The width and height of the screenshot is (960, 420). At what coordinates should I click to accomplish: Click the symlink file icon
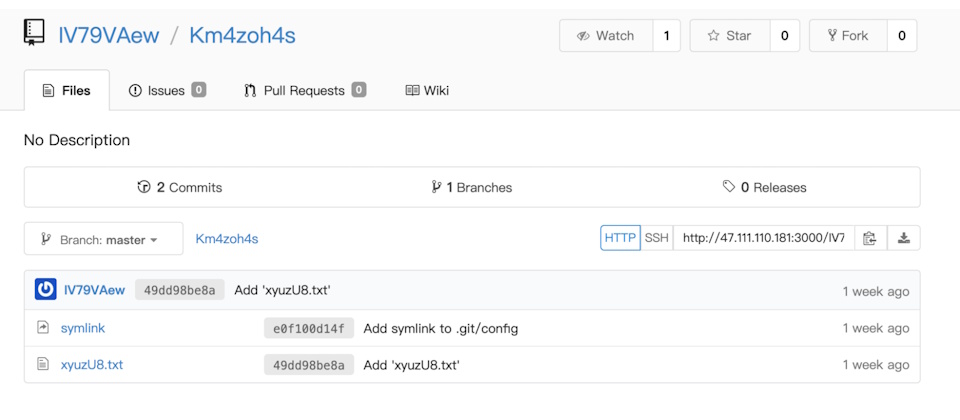tap(43, 328)
